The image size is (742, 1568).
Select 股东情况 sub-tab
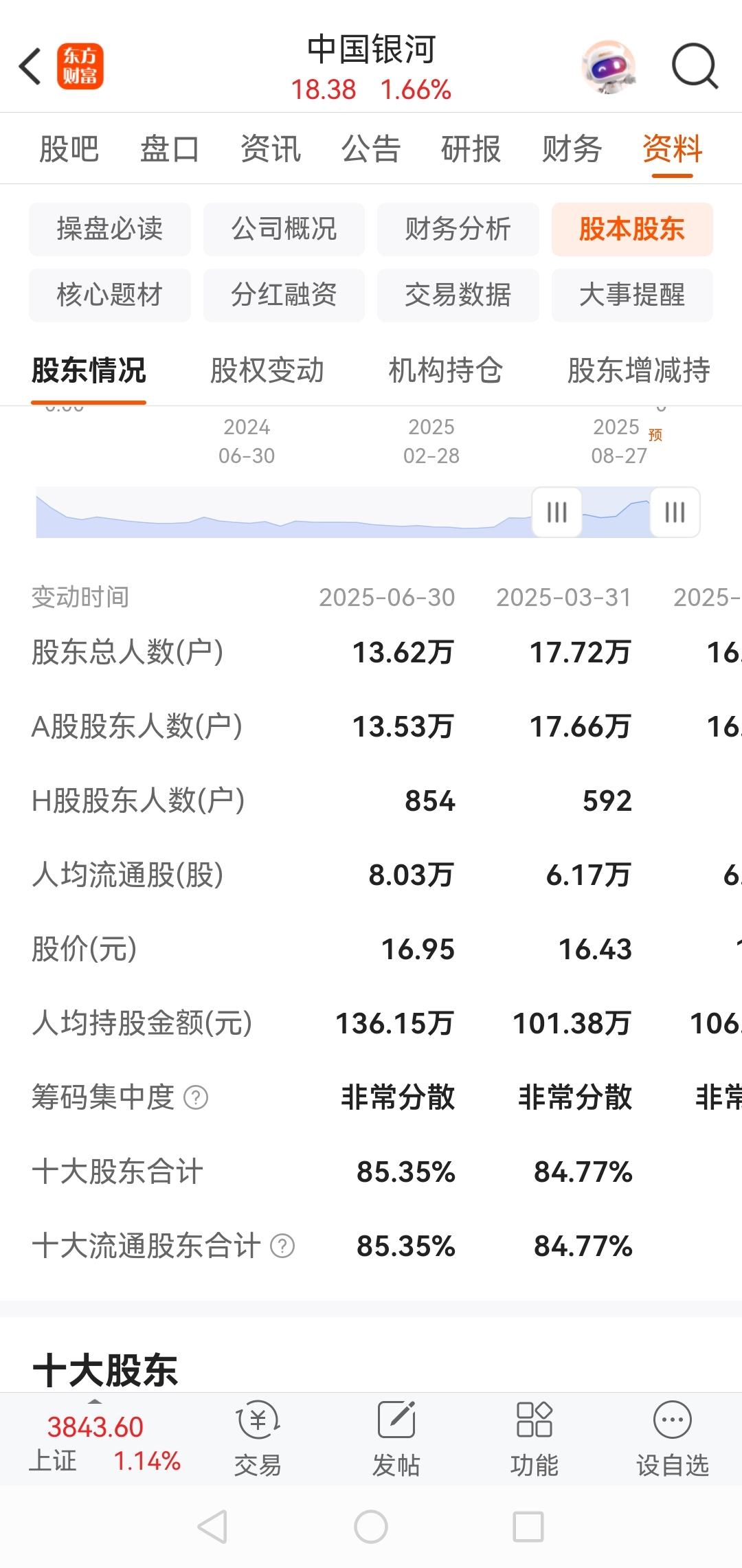89,370
